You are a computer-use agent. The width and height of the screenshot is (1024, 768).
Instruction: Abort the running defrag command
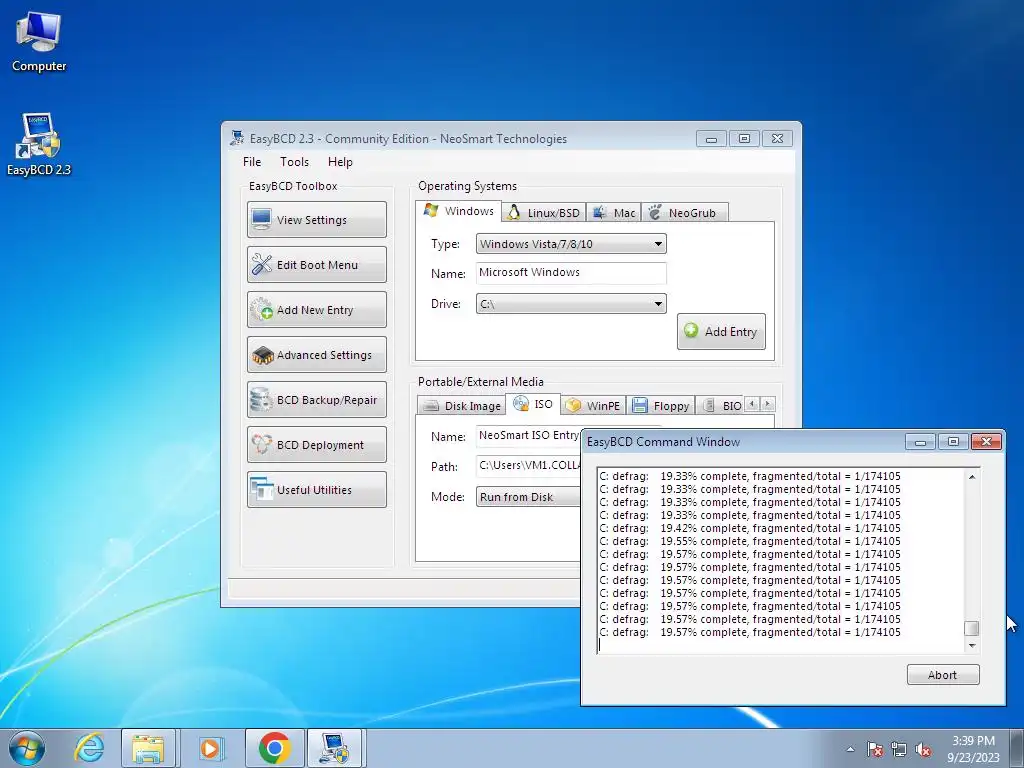point(942,675)
